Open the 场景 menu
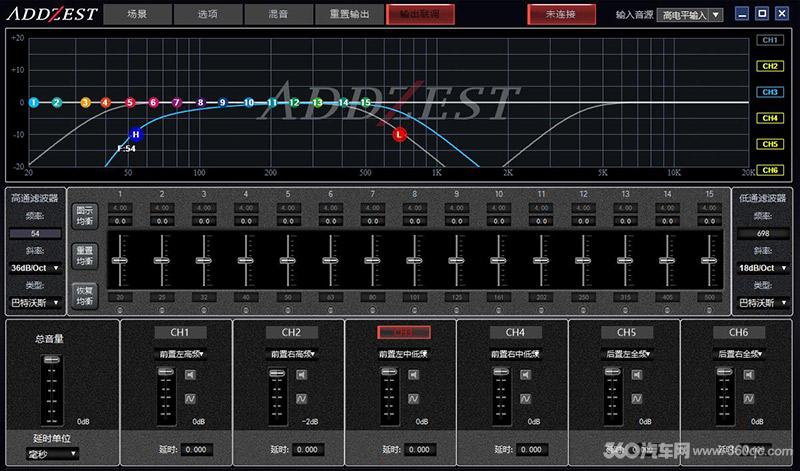This screenshot has height=471, width=800. (137, 14)
